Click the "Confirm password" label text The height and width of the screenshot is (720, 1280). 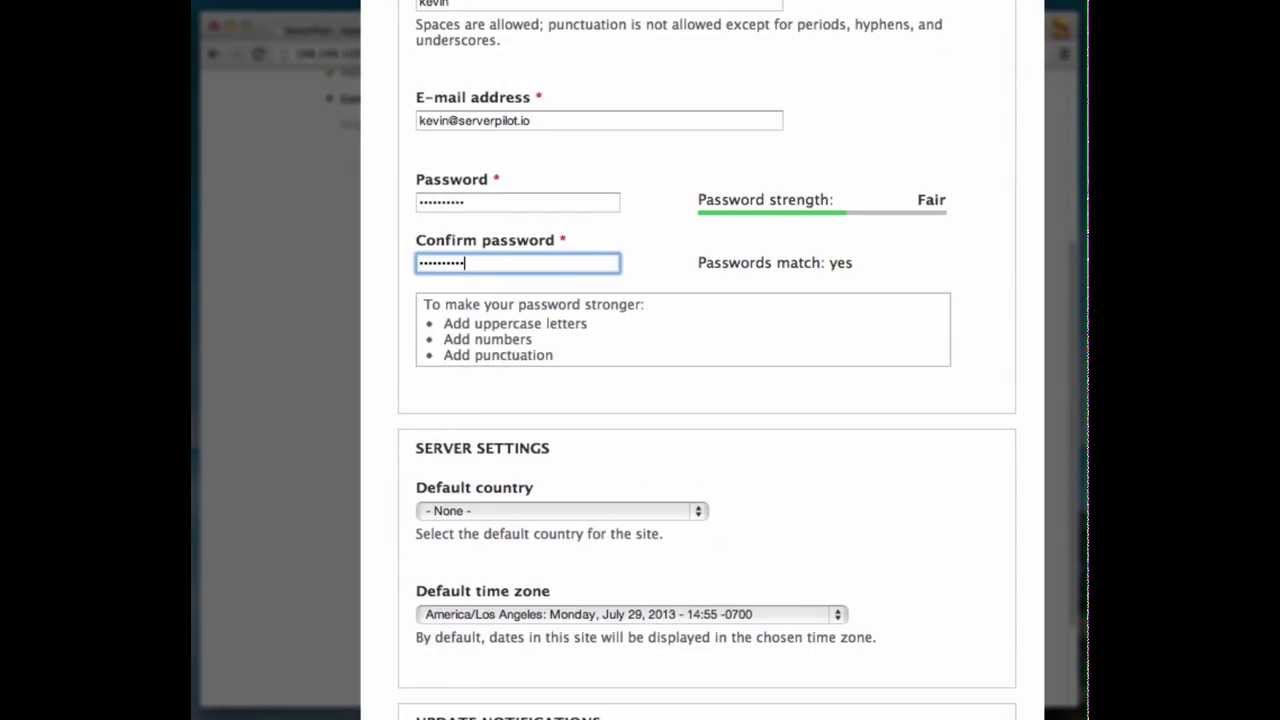(x=485, y=241)
